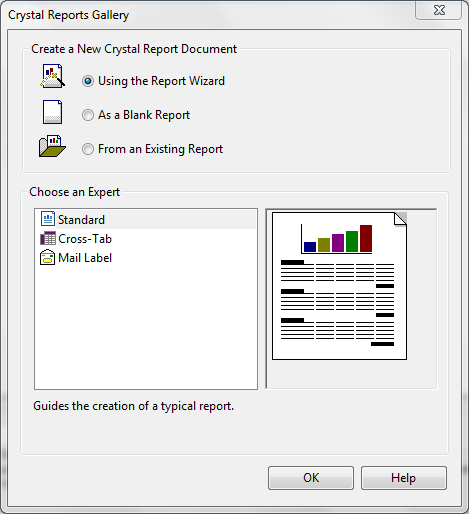
Task: Select the Standard text in expert list
Action: click(x=81, y=220)
